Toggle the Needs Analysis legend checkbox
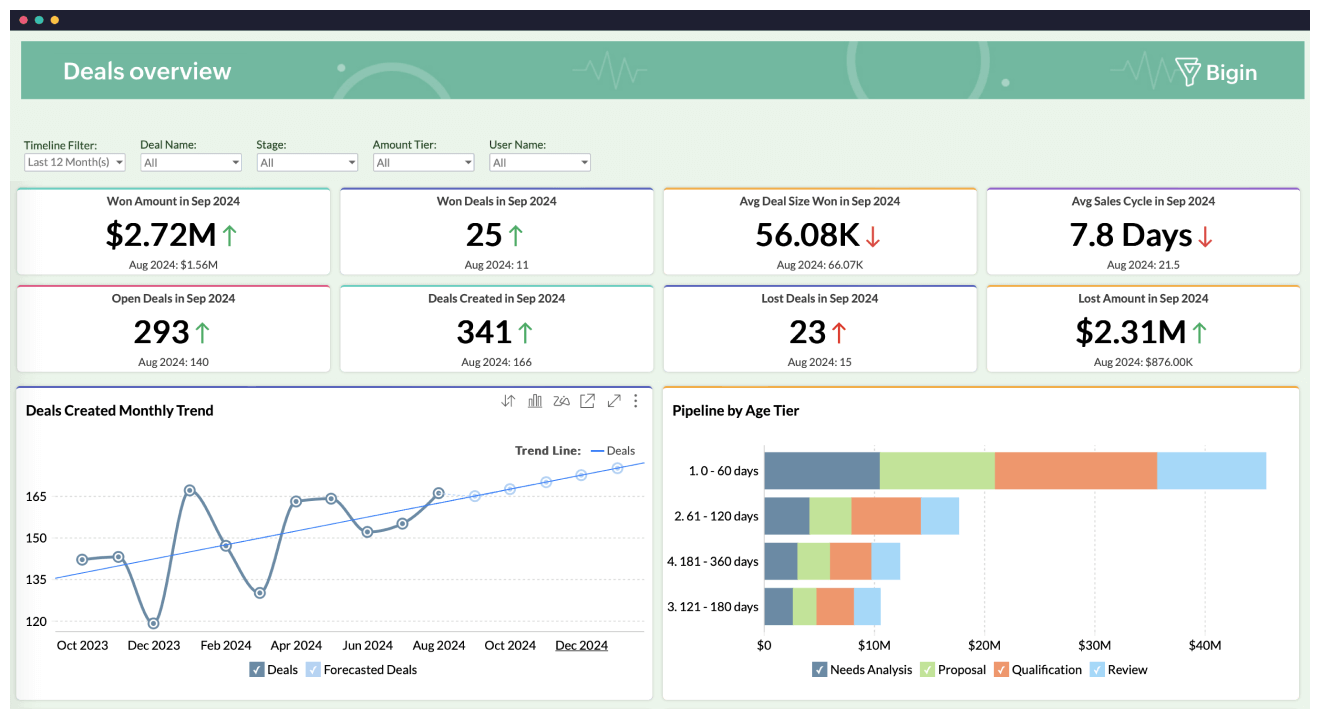Image resolution: width=1320 pixels, height=719 pixels. tap(819, 670)
